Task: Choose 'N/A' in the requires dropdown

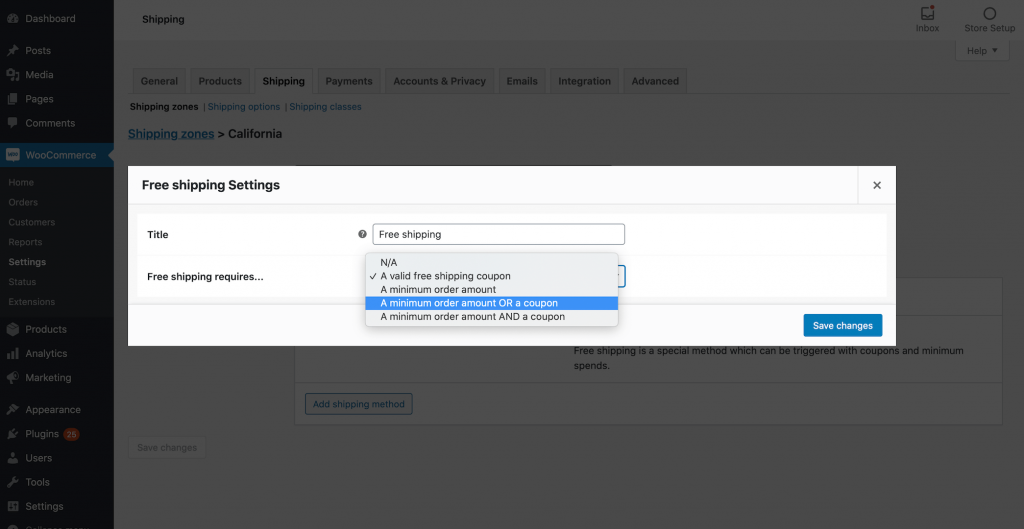Action: point(491,262)
